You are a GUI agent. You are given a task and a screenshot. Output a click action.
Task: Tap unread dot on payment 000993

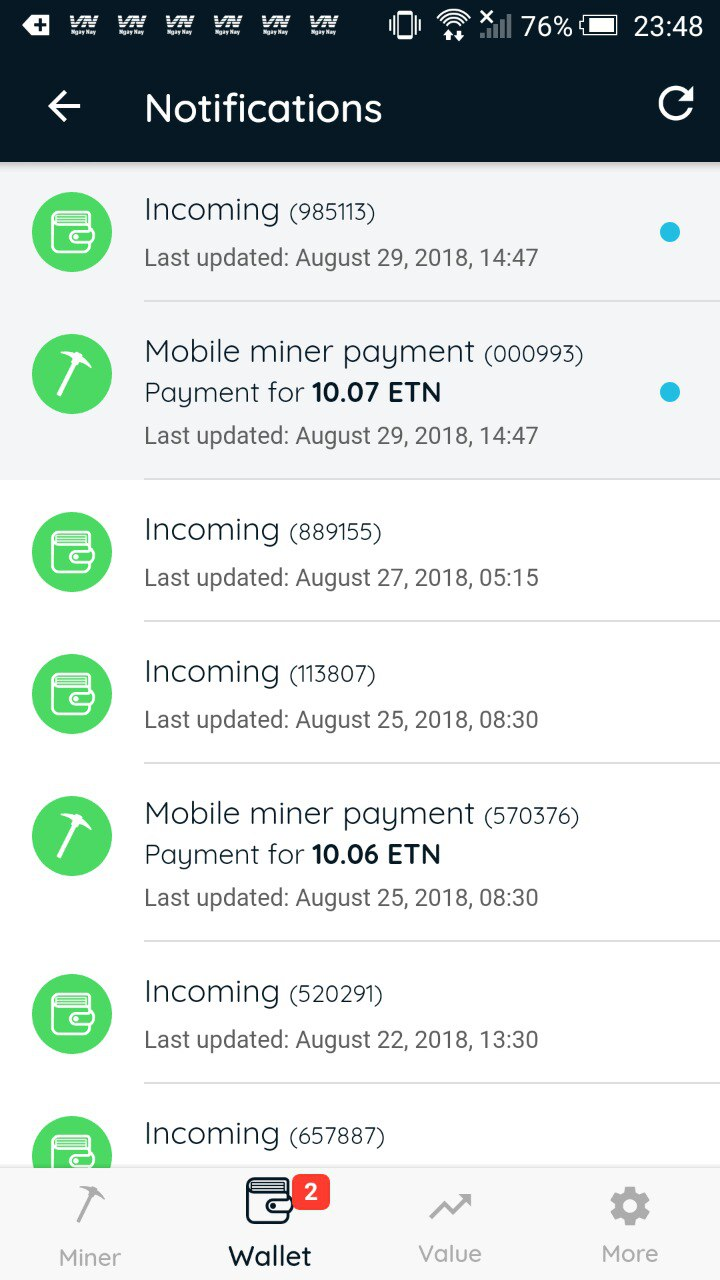670,392
